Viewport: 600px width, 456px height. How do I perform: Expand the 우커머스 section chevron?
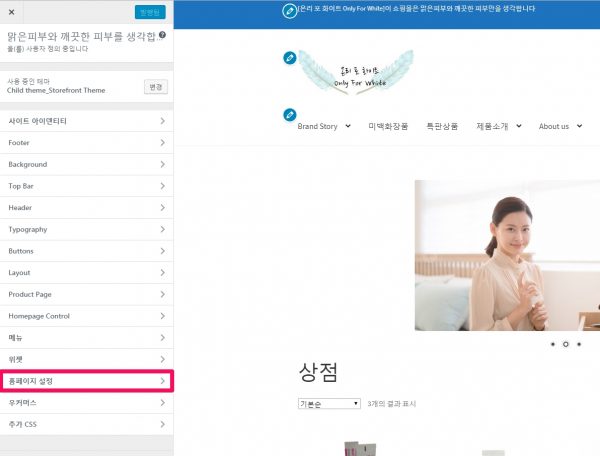pyautogui.click(x=163, y=403)
